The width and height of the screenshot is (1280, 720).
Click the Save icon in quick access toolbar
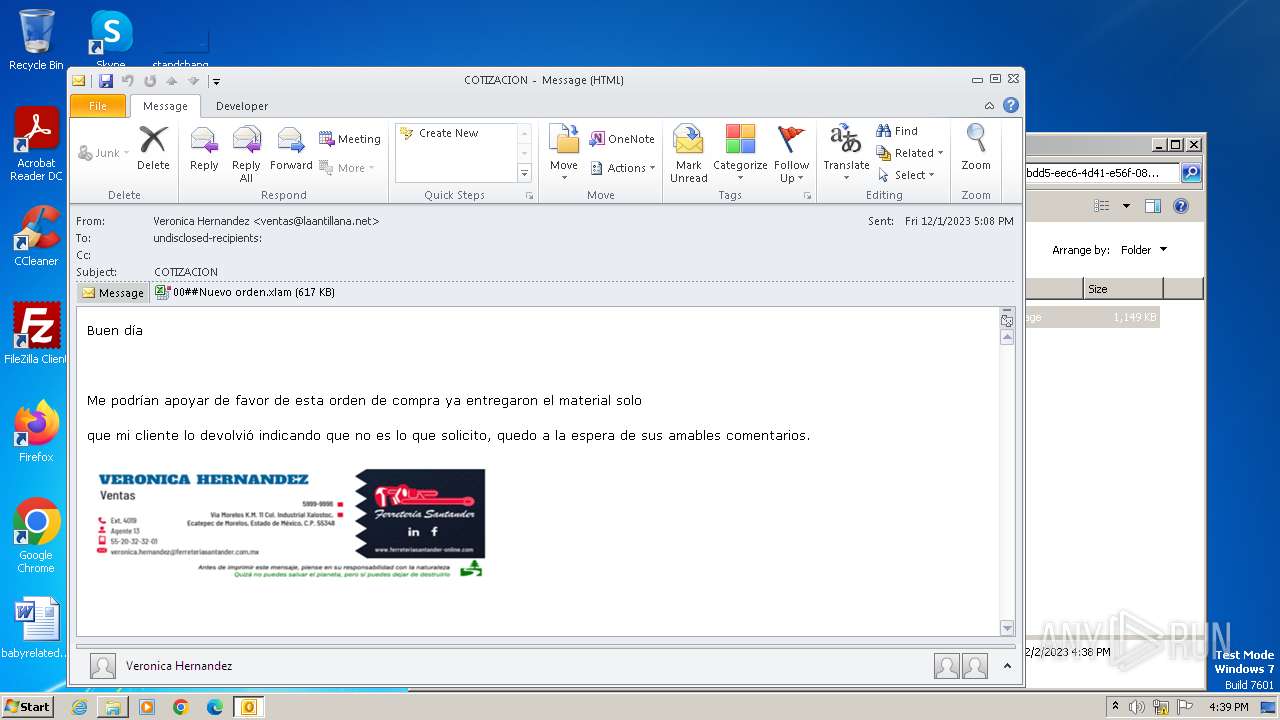(105, 81)
